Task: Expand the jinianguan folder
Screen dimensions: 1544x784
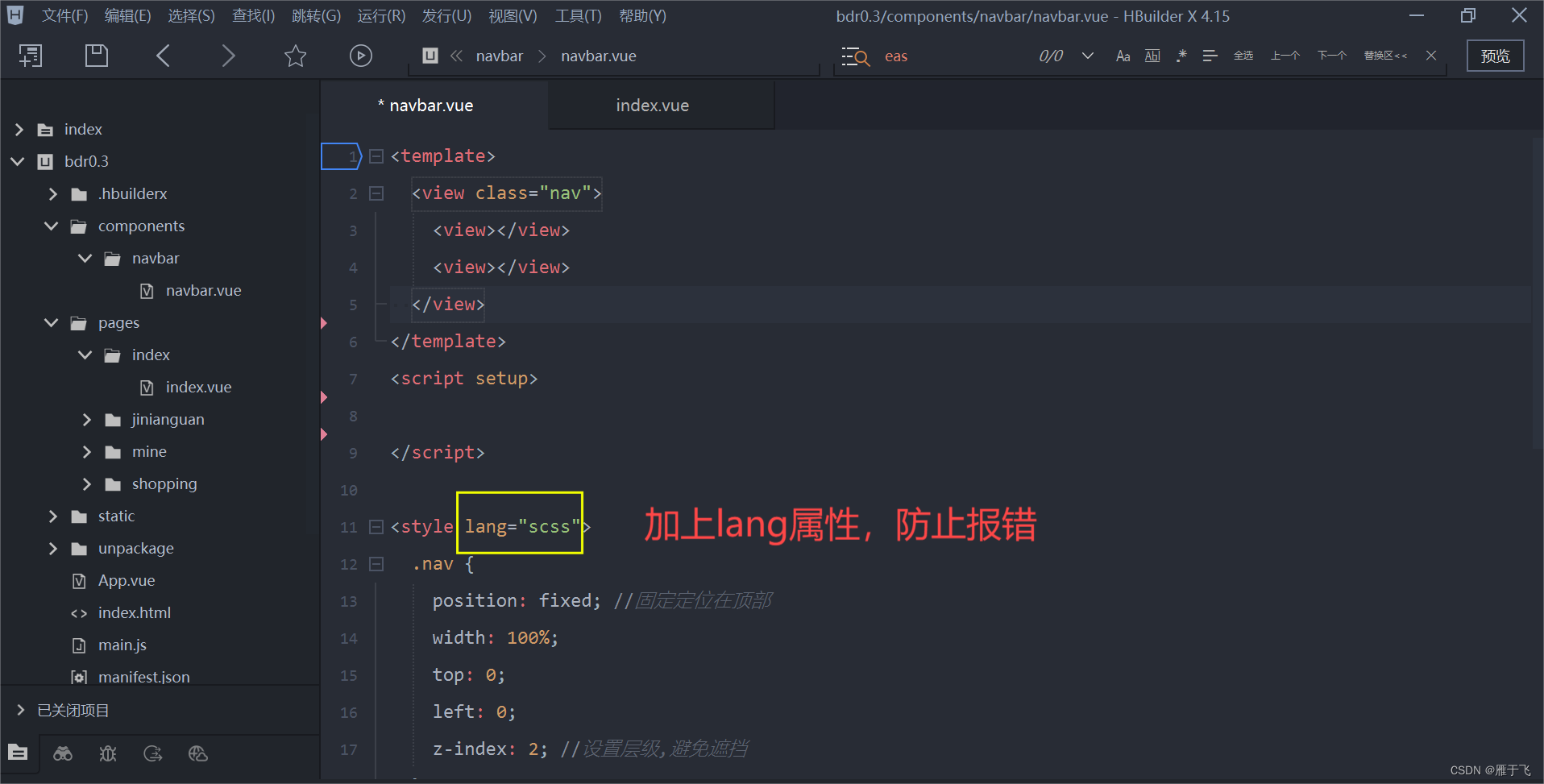Action: point(87,419)
